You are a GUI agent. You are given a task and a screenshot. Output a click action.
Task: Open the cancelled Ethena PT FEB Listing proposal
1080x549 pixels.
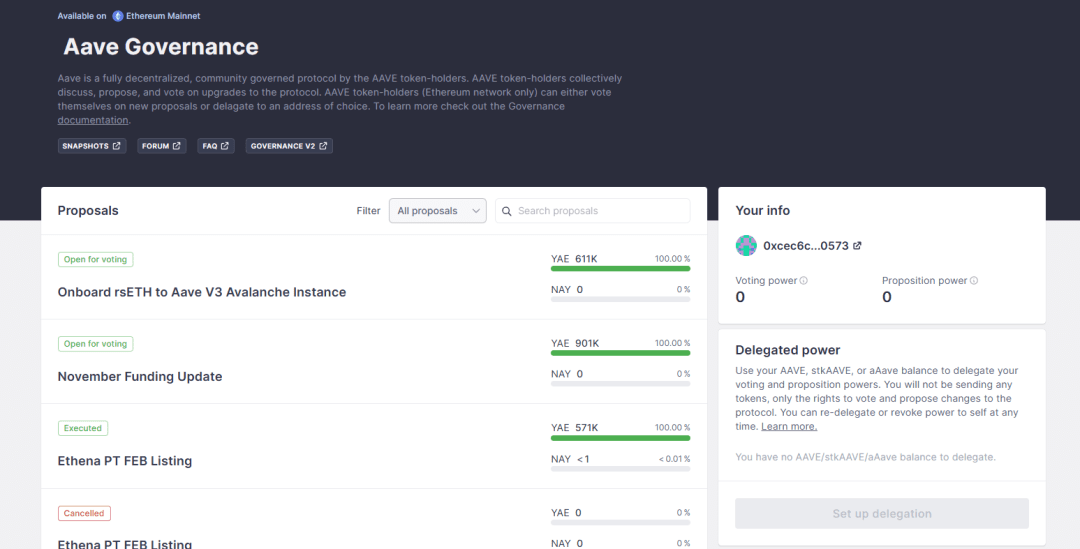[125, 543]
